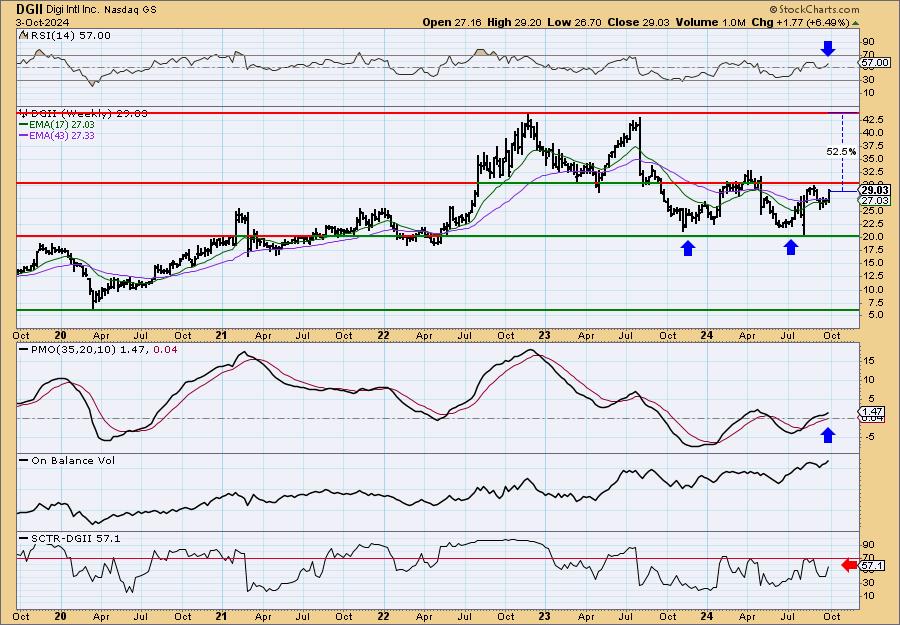Select the Open 27.16 value in header
The height and width of the screenshot is (625, 900).
[452, 22]
